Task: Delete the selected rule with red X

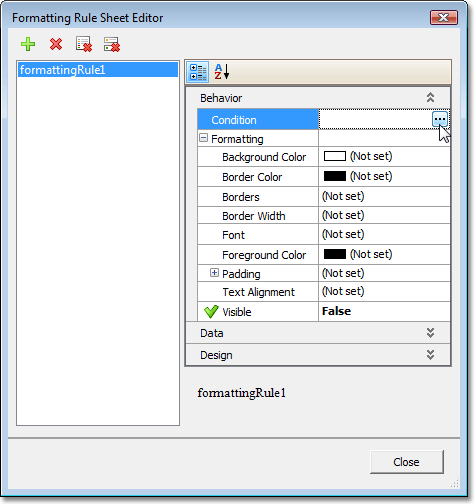Action: click(56, 44)
